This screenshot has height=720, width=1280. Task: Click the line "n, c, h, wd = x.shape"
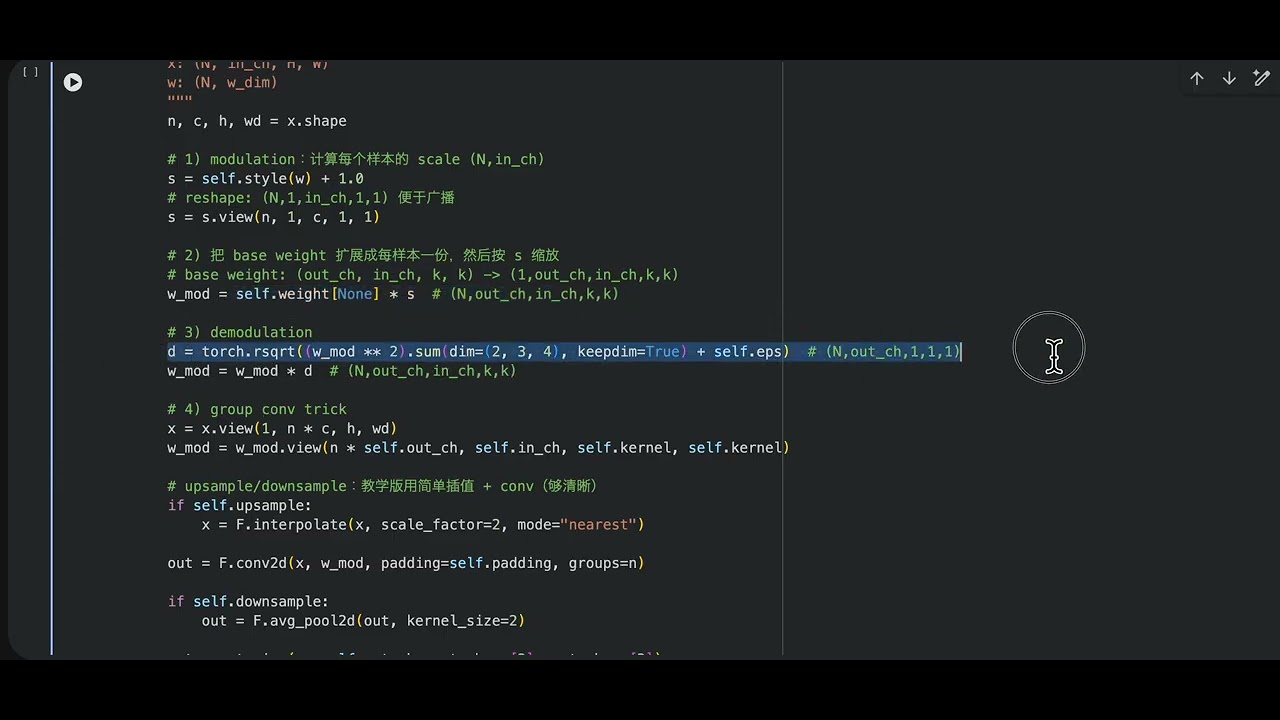tap(257, 121)
